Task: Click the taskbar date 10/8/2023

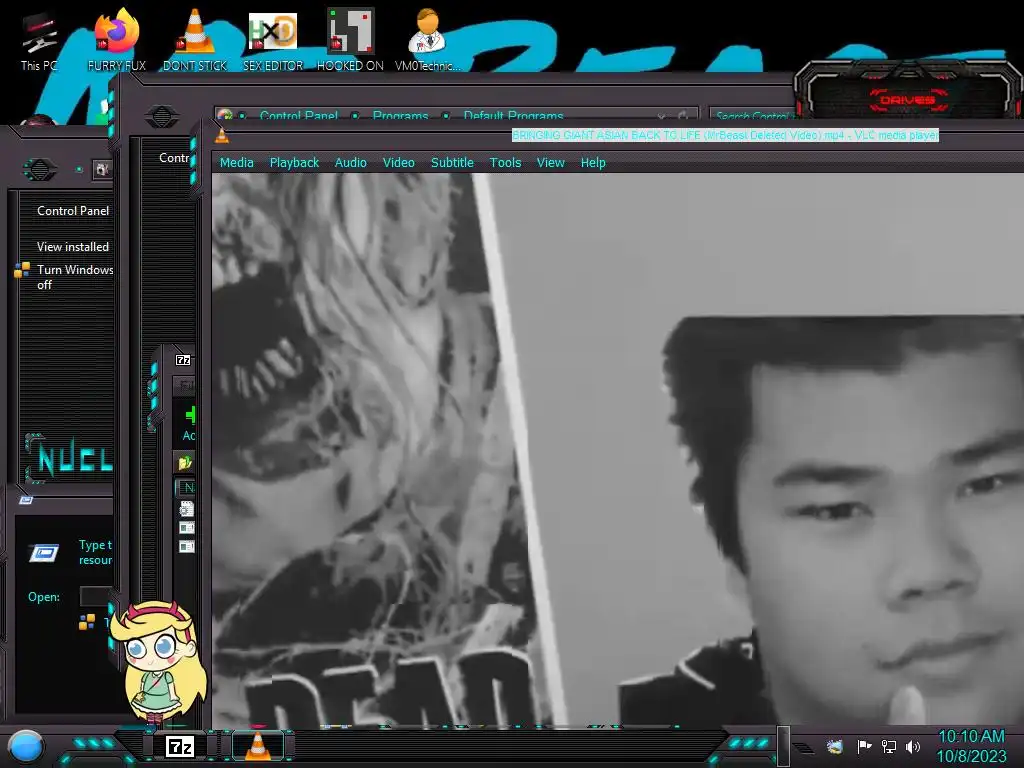Action: [x=972, y=756]
